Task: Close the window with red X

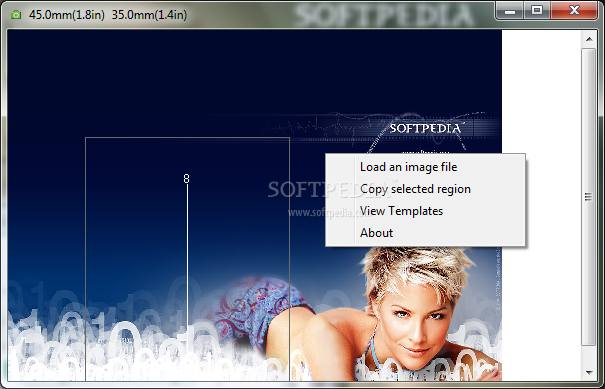Action: click(x=574, y=11)
